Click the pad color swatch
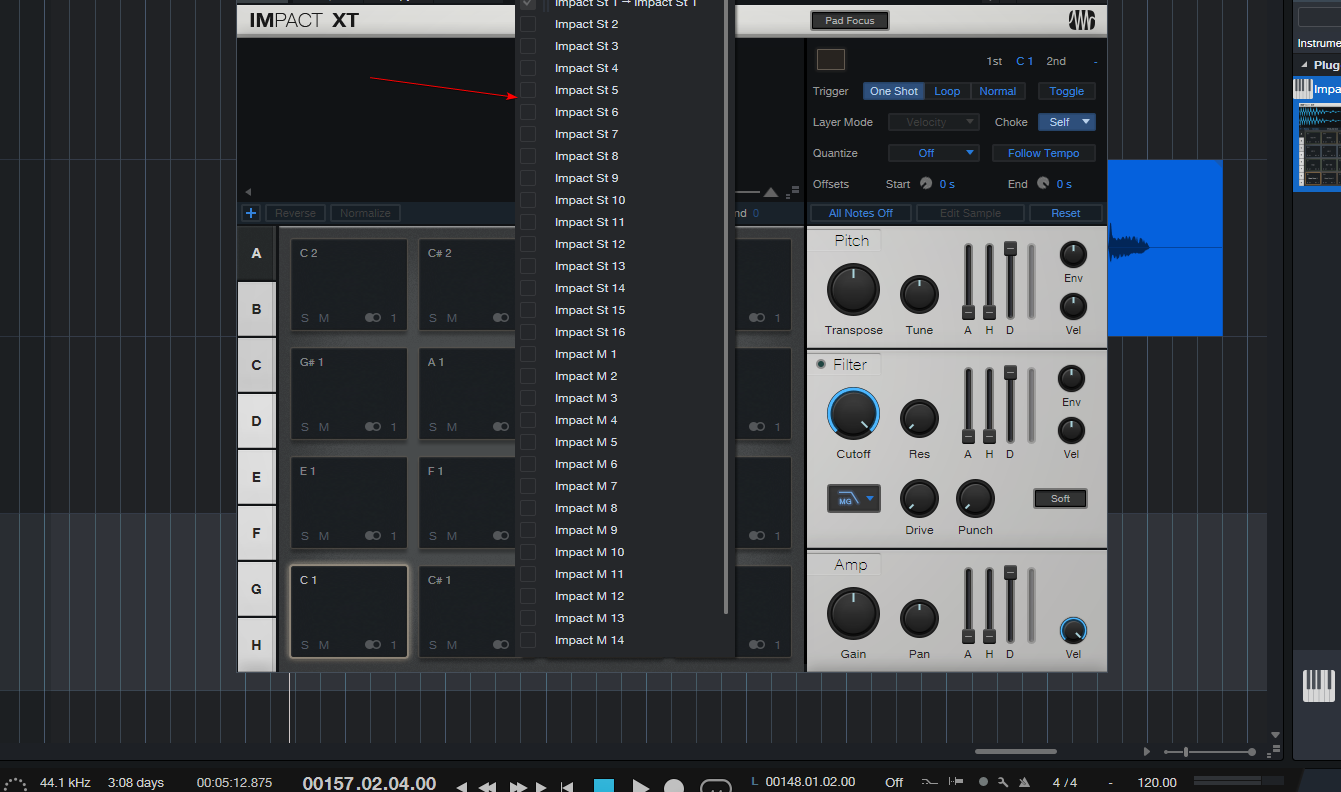1341x792 pixels. click(x=831, y=60)
